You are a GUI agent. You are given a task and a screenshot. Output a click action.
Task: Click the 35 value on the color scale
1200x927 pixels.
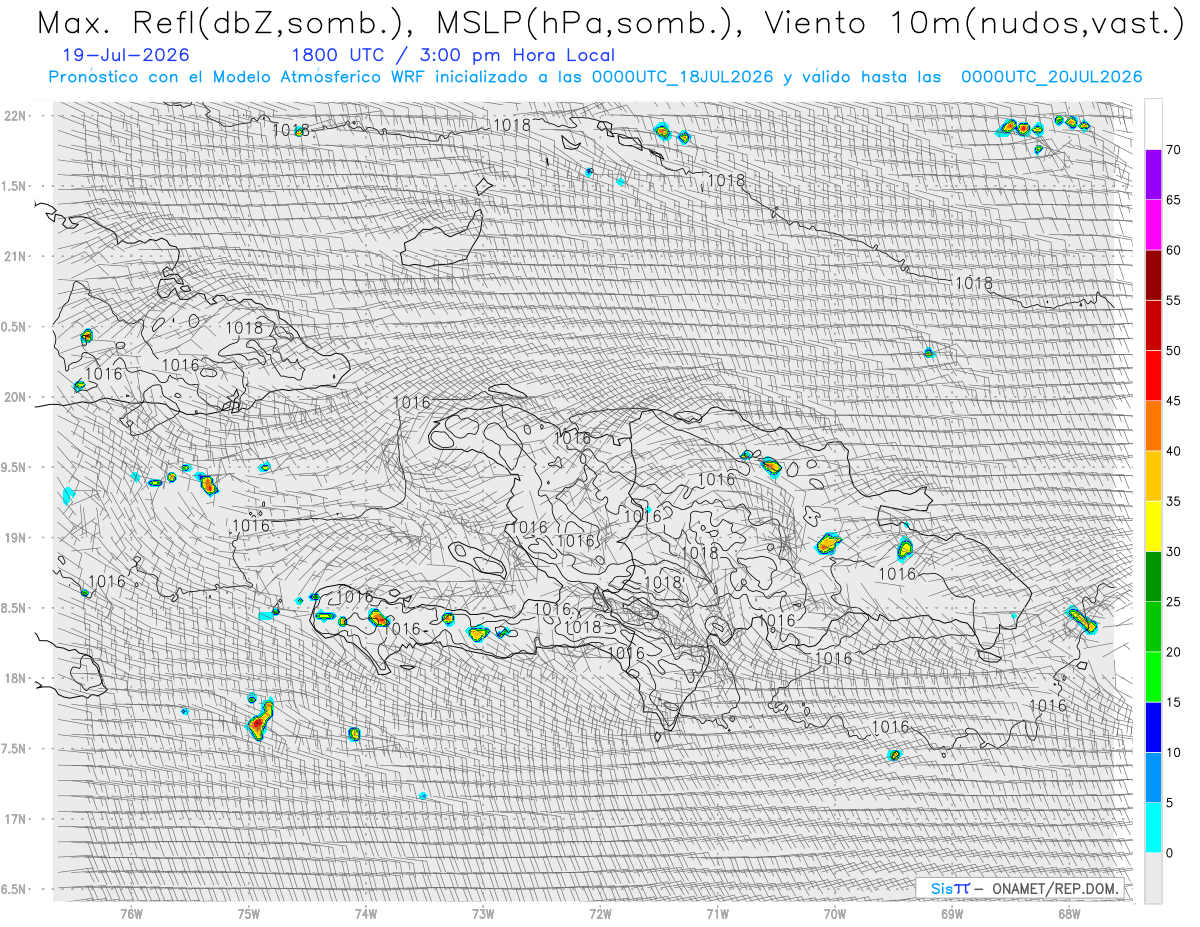pos(1174,501)
